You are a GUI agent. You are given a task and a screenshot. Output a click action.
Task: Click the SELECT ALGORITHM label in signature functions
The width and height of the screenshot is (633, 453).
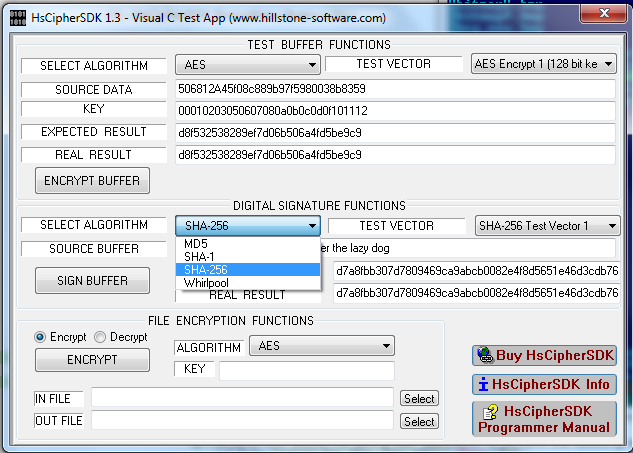94,225
